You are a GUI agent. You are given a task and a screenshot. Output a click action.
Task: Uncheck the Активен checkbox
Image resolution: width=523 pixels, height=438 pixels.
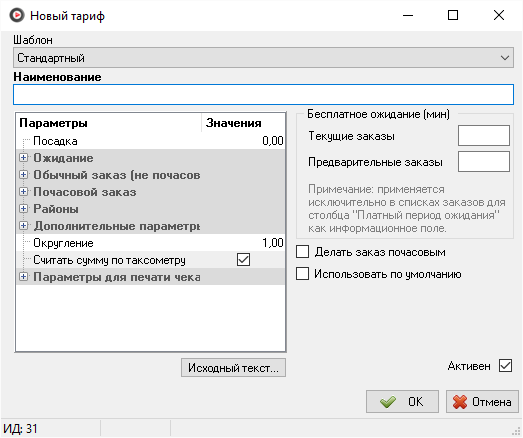(x=505, y=366)
